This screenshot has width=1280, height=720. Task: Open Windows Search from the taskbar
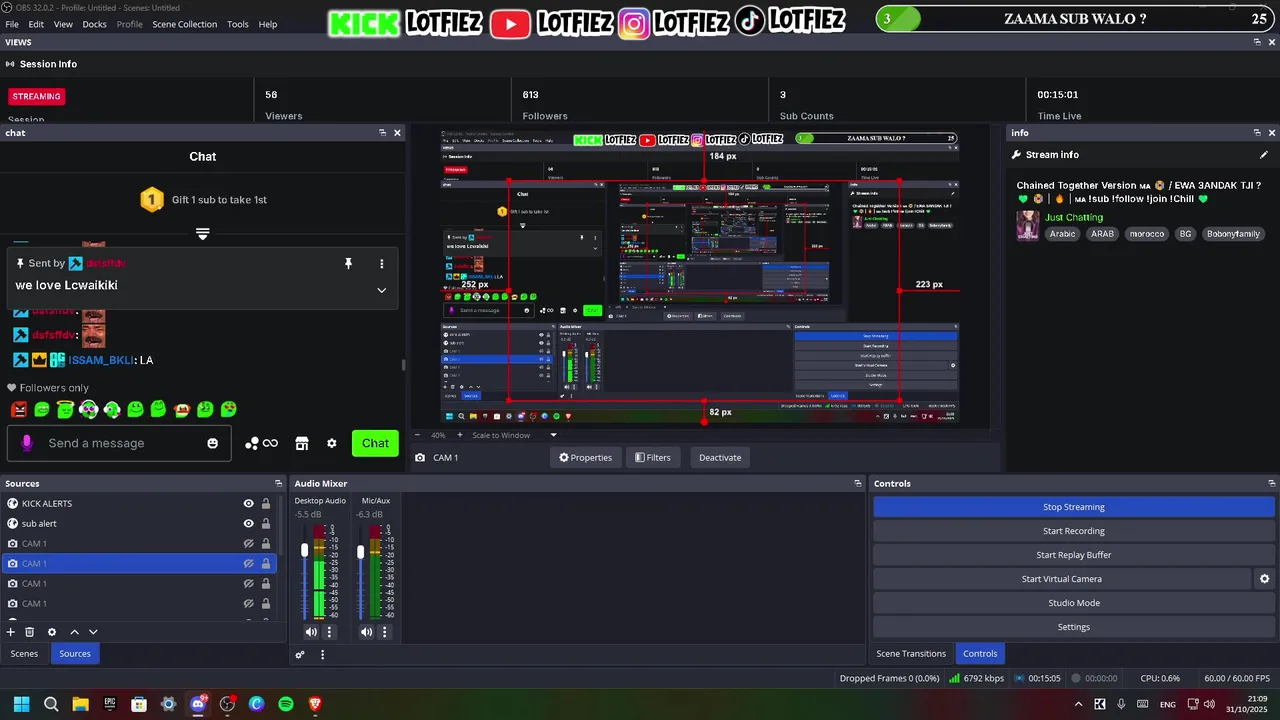tap(51, 704)
